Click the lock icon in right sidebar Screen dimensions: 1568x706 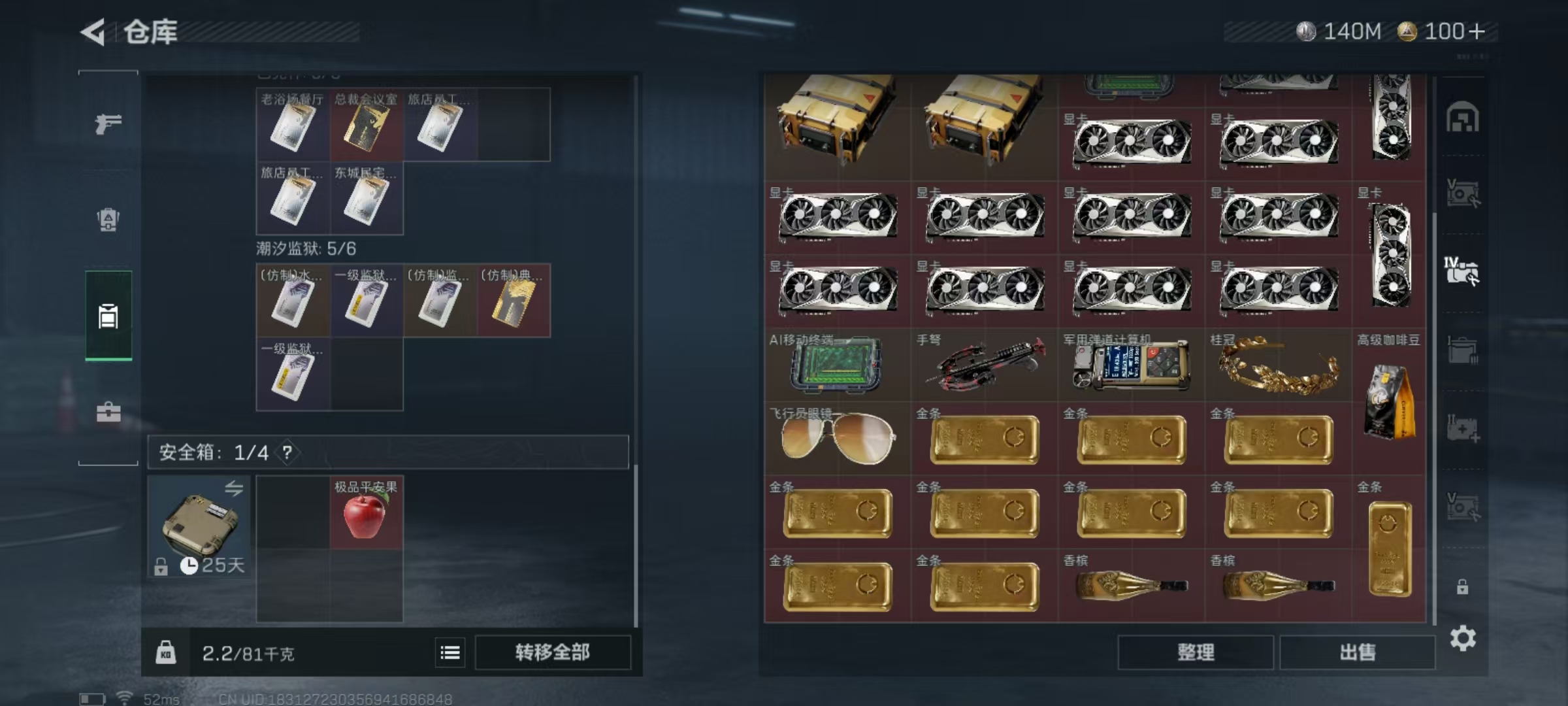tap(1462, 586)
